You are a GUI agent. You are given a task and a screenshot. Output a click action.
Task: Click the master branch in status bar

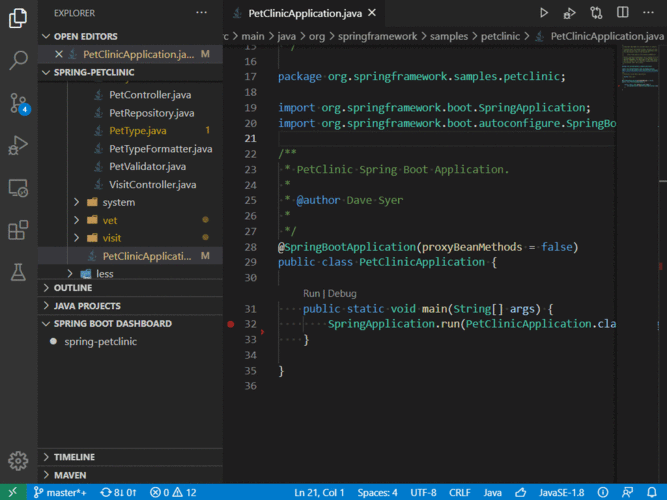pos(60,492)
